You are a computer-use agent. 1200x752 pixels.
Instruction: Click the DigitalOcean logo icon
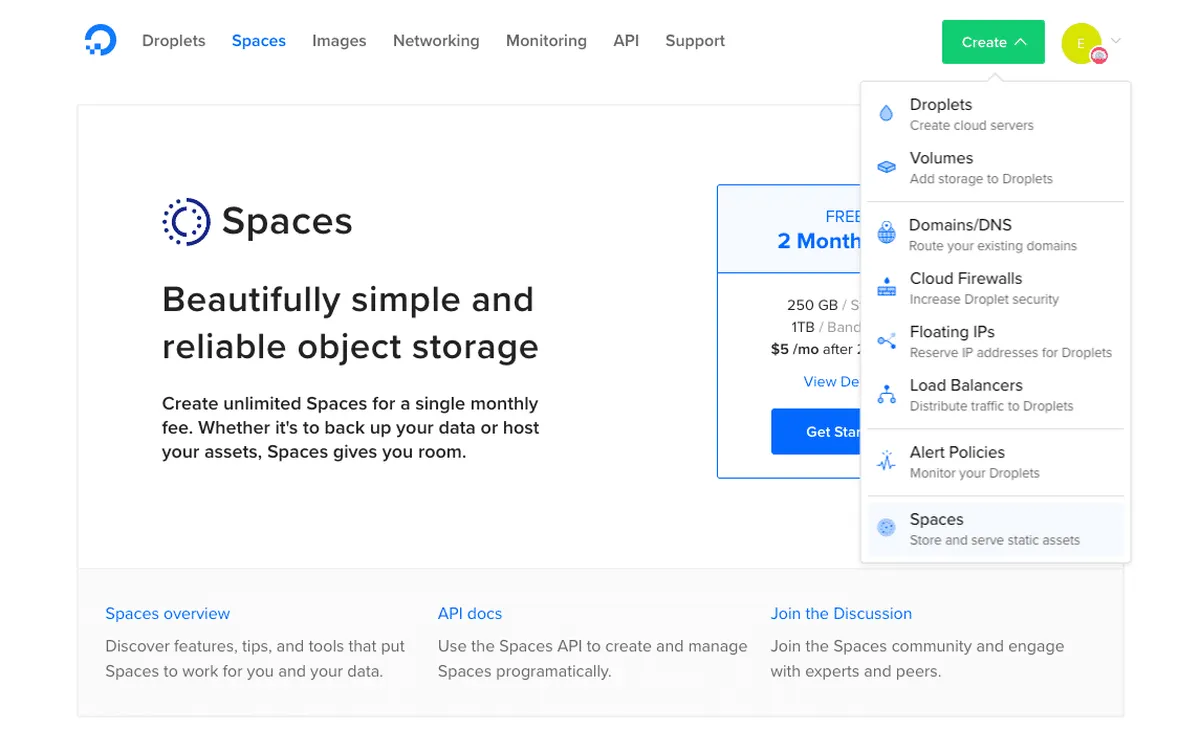coord(100,41)
